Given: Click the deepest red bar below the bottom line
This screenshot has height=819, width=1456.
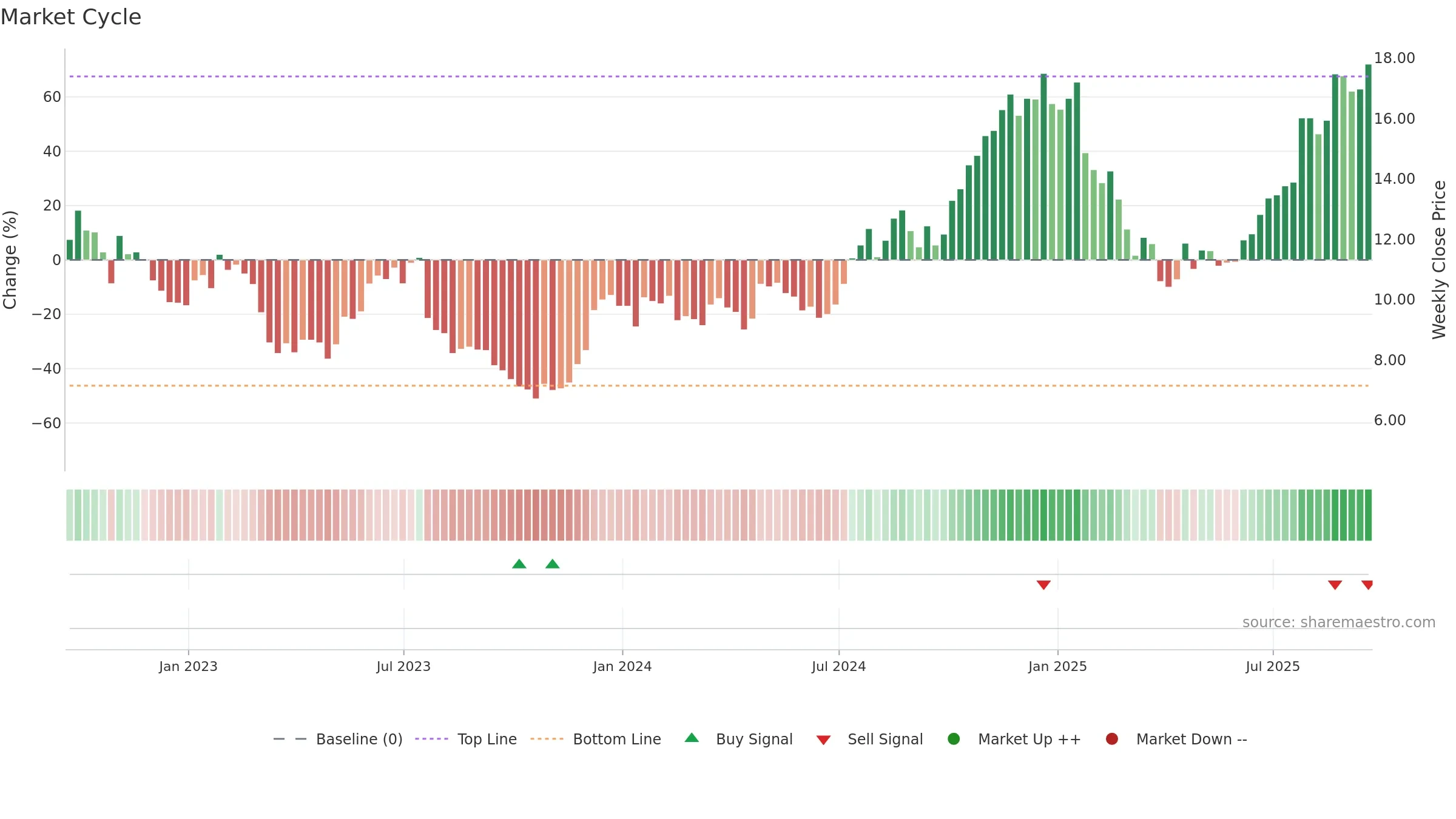Looking at the screenshot, I should [536, 329].
